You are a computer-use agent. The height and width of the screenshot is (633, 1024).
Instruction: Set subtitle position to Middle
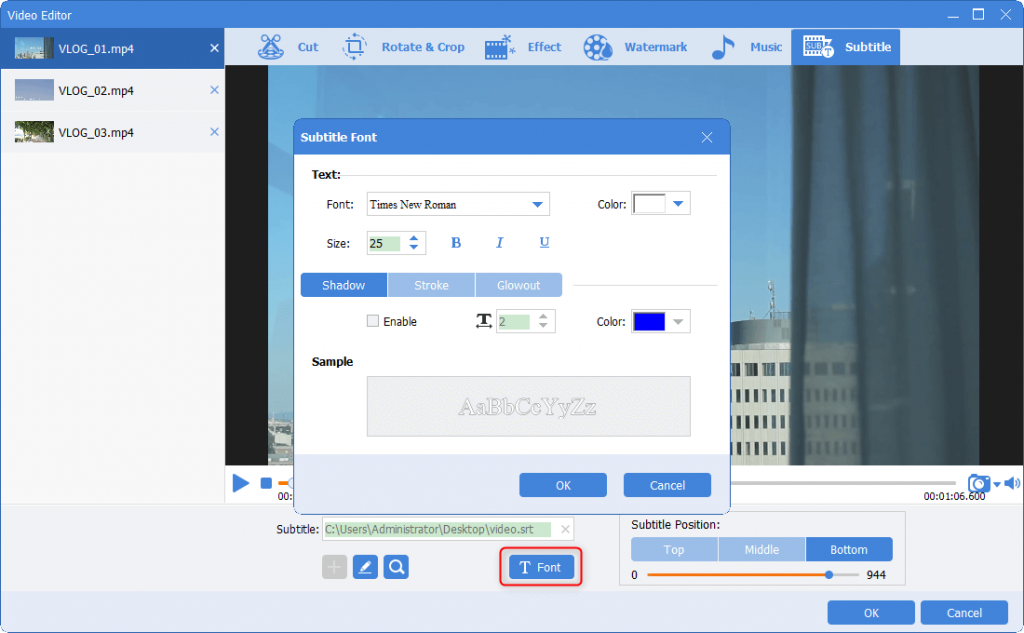(761, 550)
